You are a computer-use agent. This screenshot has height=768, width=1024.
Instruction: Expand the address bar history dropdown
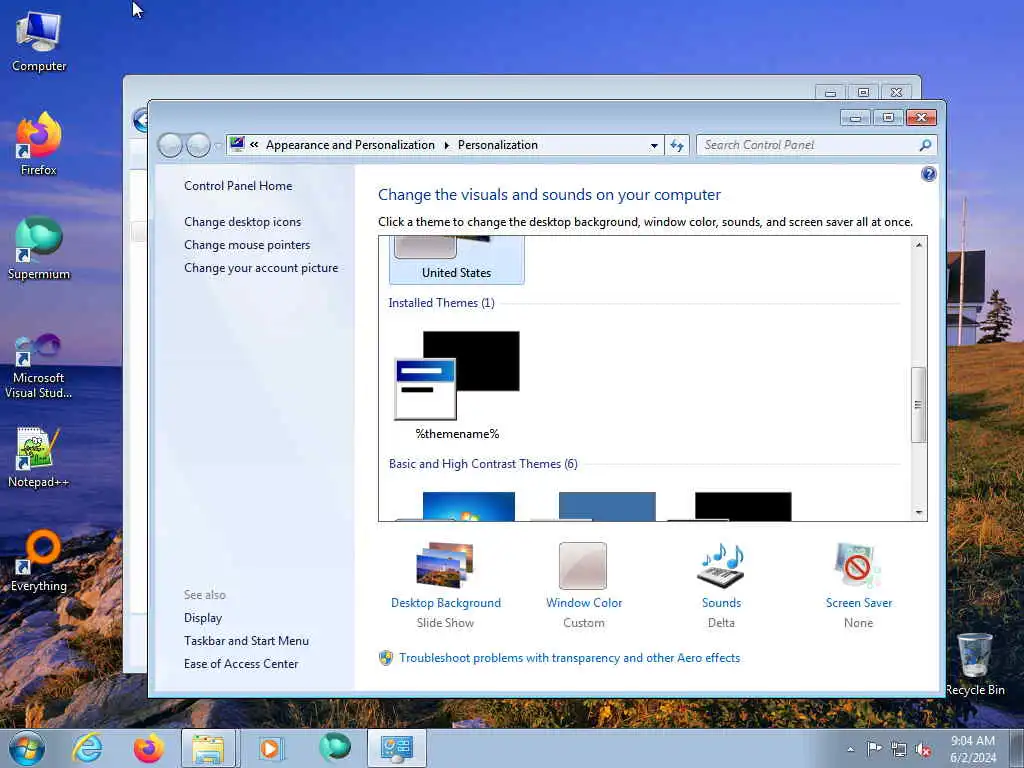(x=654, y=146)
